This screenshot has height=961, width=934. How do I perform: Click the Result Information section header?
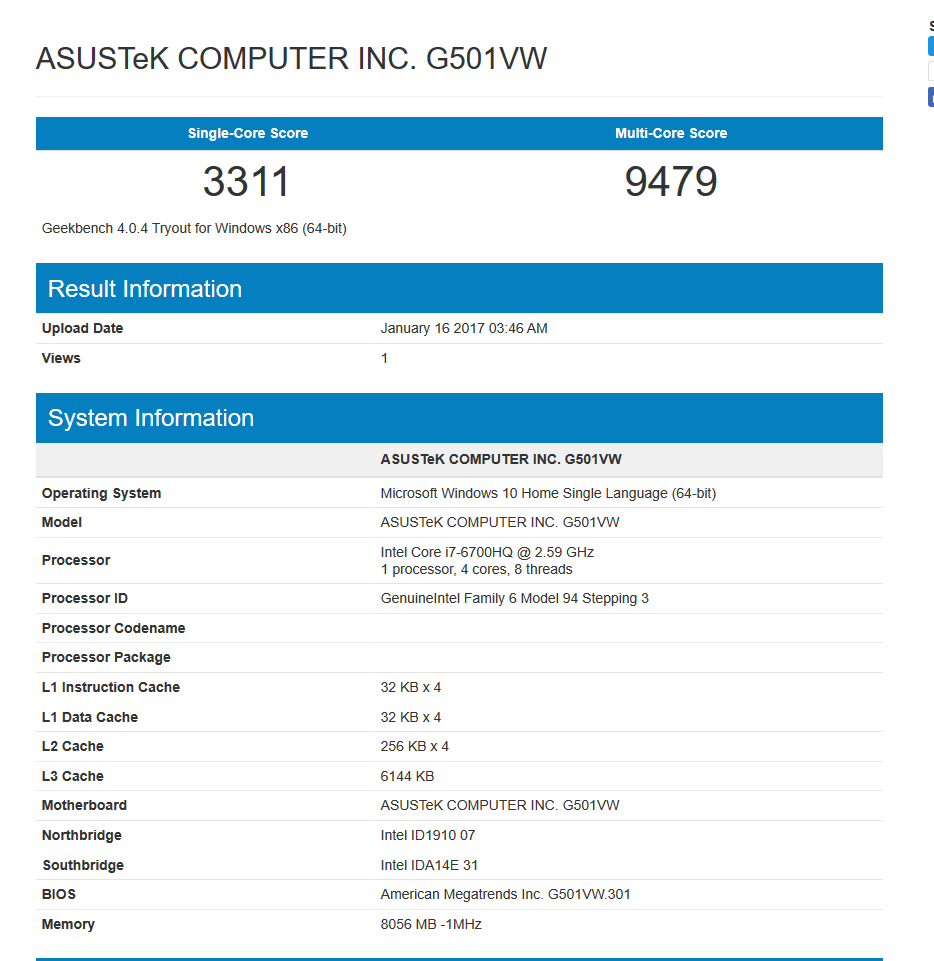coord(145,289)
